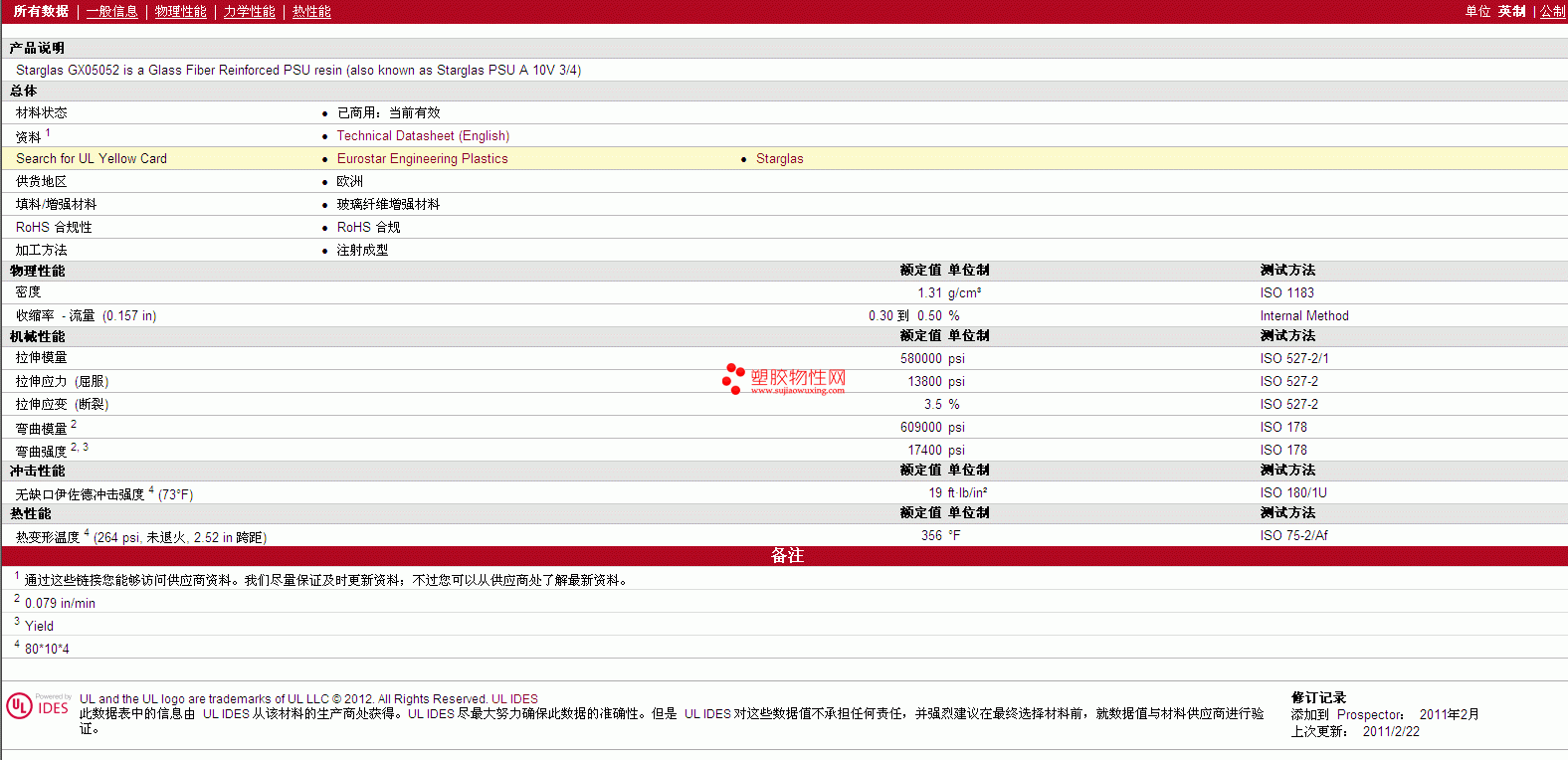Click the 玻璃纤维增强材料 value
This screenshot has height=760, width=1568.
tap(388, 205)
